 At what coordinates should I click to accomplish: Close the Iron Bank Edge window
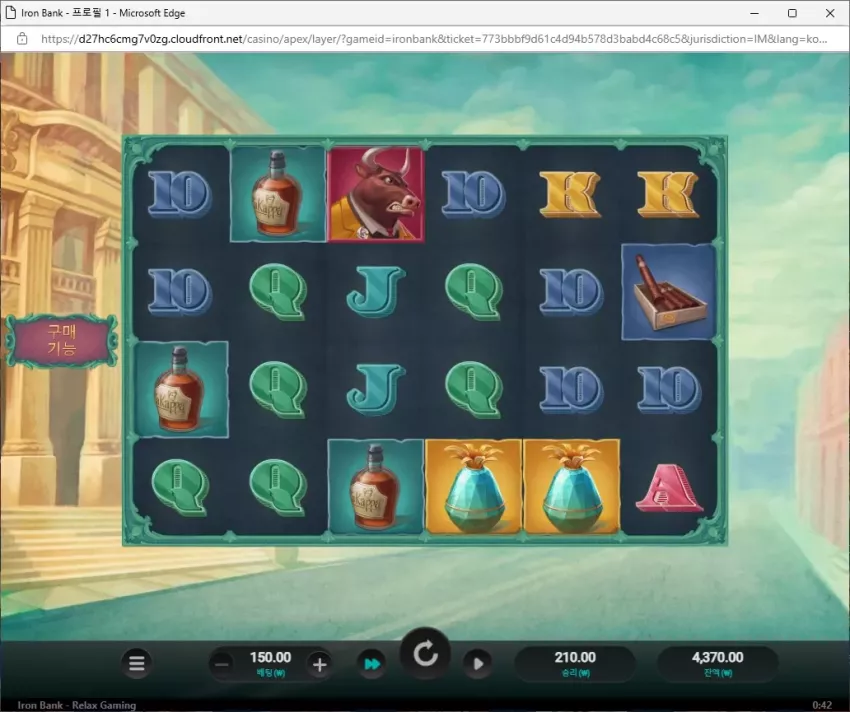coord(830,13)
